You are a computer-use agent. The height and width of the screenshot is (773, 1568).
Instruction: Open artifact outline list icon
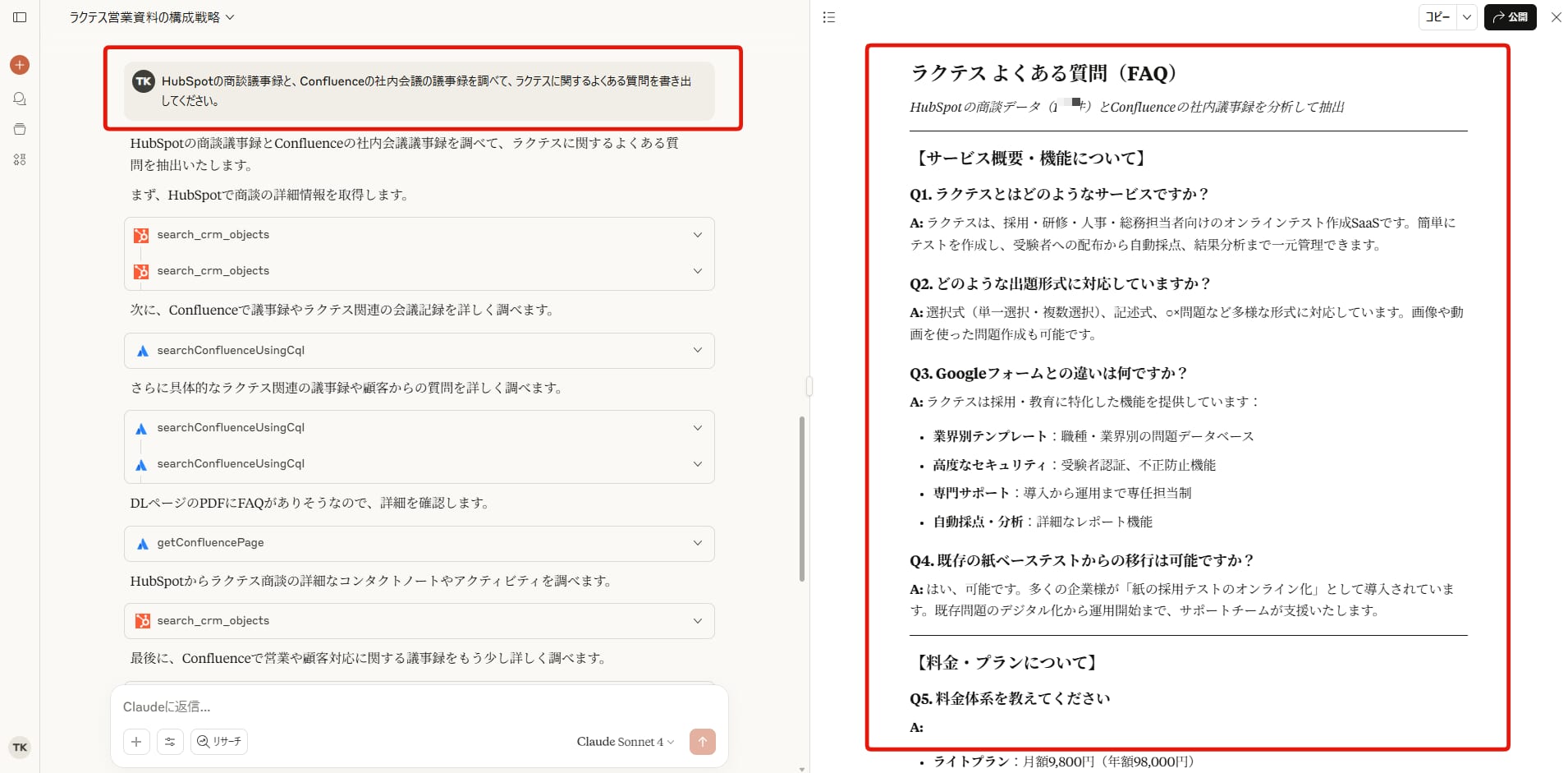[829, 17]
